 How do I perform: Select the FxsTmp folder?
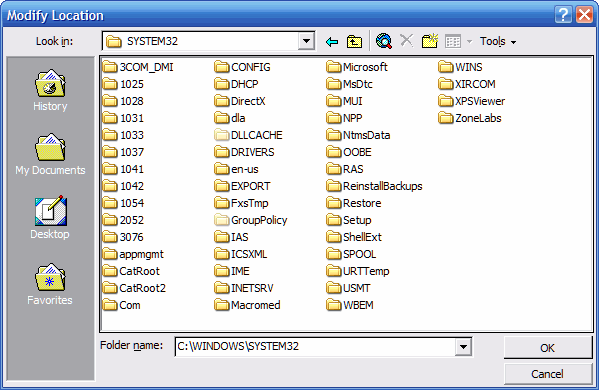241,203
